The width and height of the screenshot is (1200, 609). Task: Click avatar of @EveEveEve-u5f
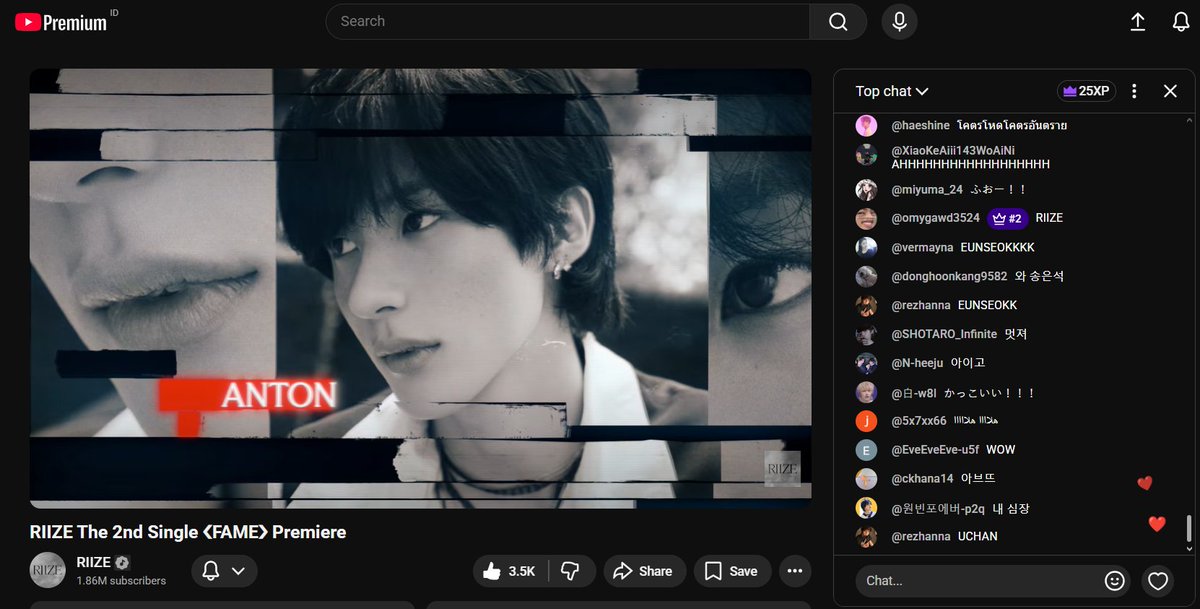(x=866, y=450)
